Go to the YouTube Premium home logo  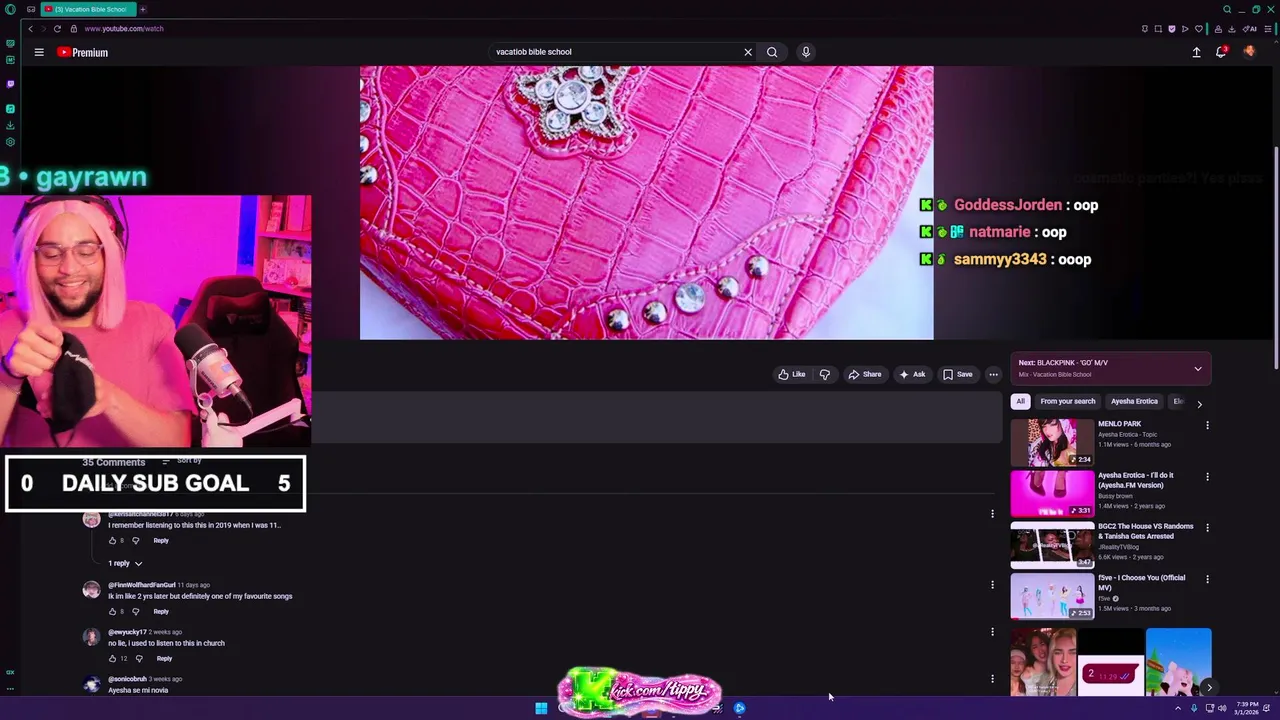click(x=82, y=52)
